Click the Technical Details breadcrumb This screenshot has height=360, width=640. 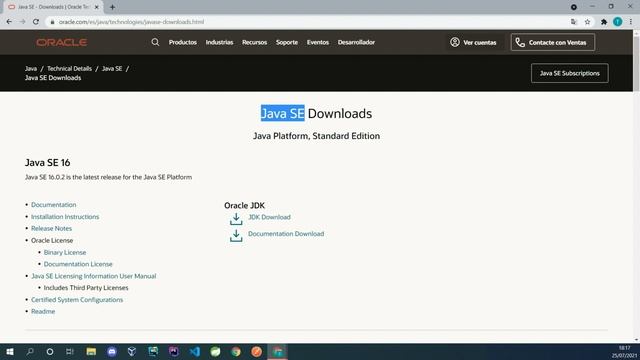pos(69,69)
